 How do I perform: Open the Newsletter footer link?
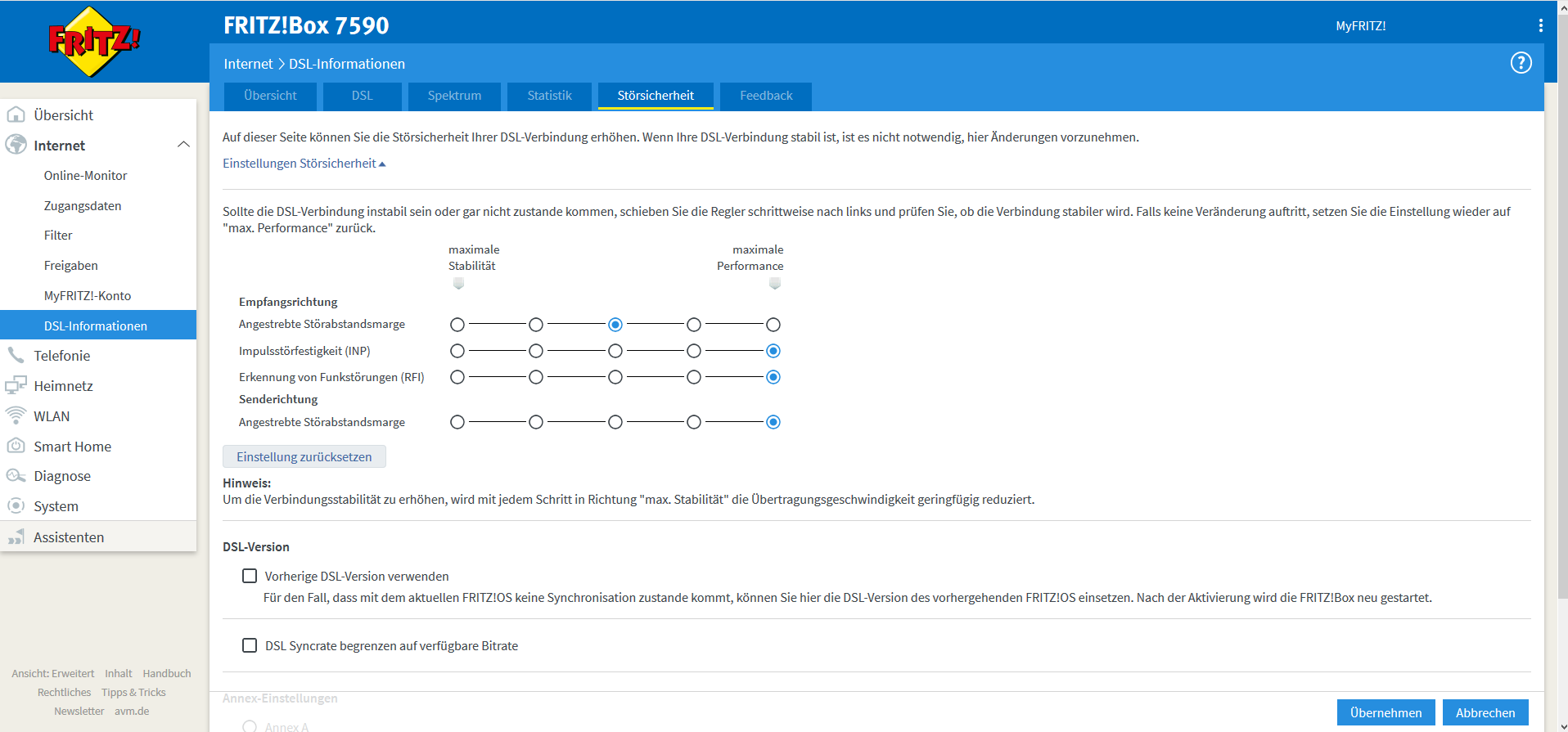[79, 711]
